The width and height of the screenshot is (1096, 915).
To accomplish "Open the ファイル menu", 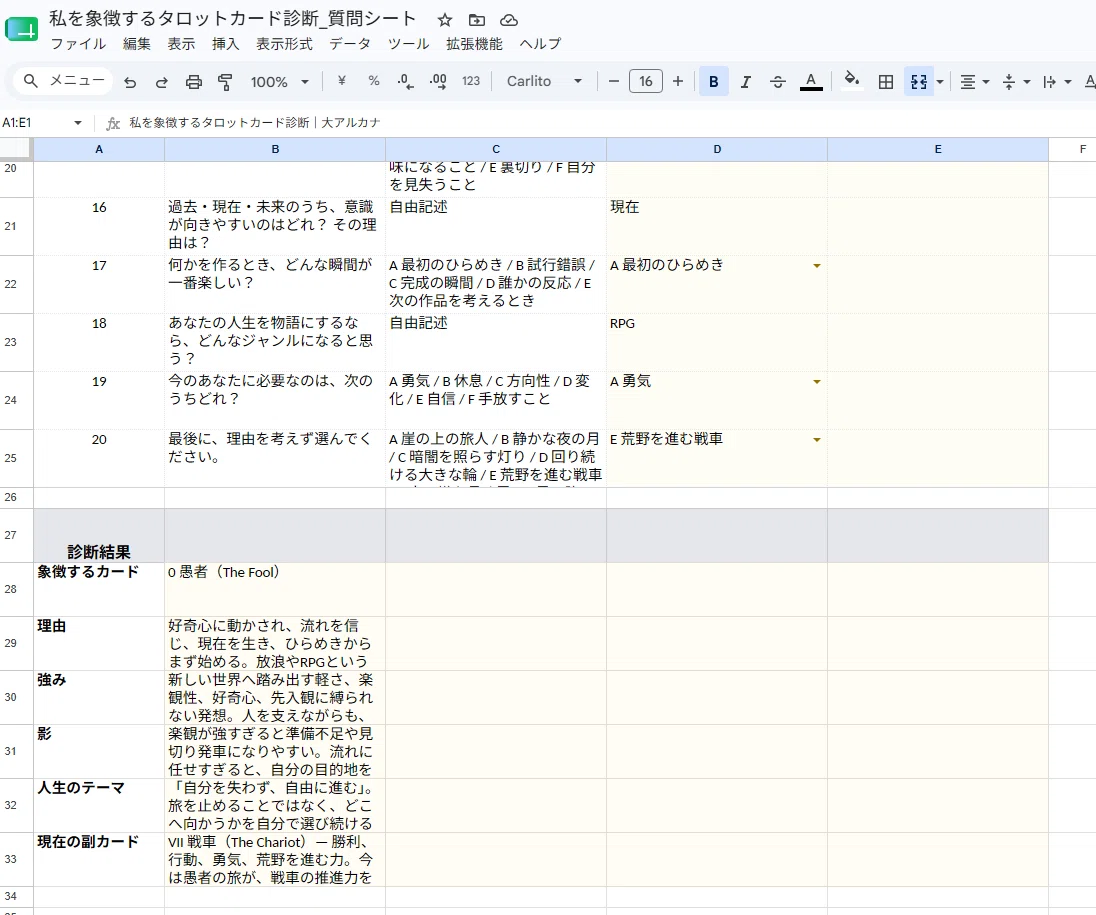I will 78,43.
